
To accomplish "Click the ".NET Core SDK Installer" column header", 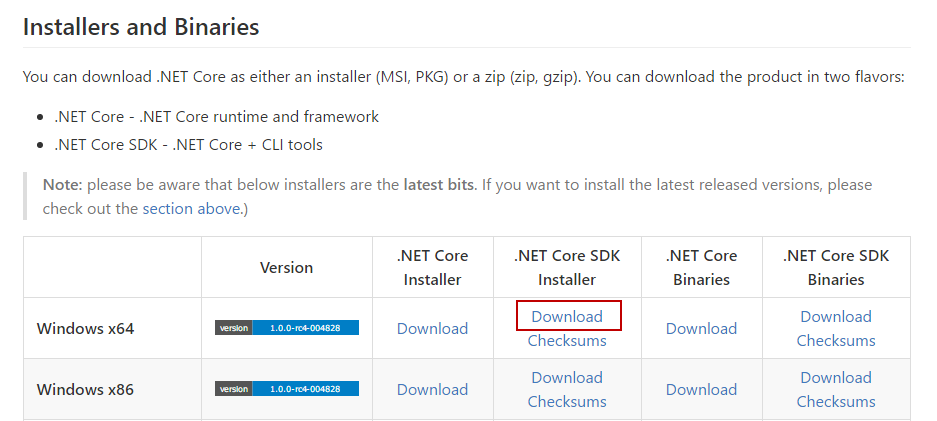I will point(567,267).
